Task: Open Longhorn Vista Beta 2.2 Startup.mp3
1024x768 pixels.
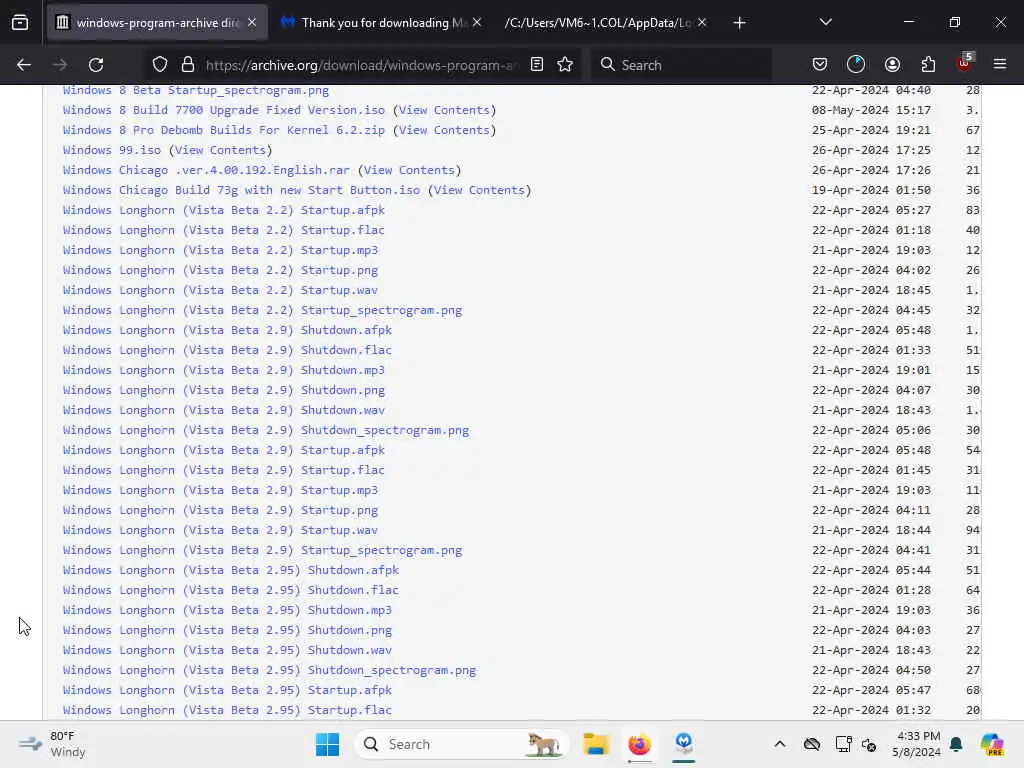Action: coord(220,250)
